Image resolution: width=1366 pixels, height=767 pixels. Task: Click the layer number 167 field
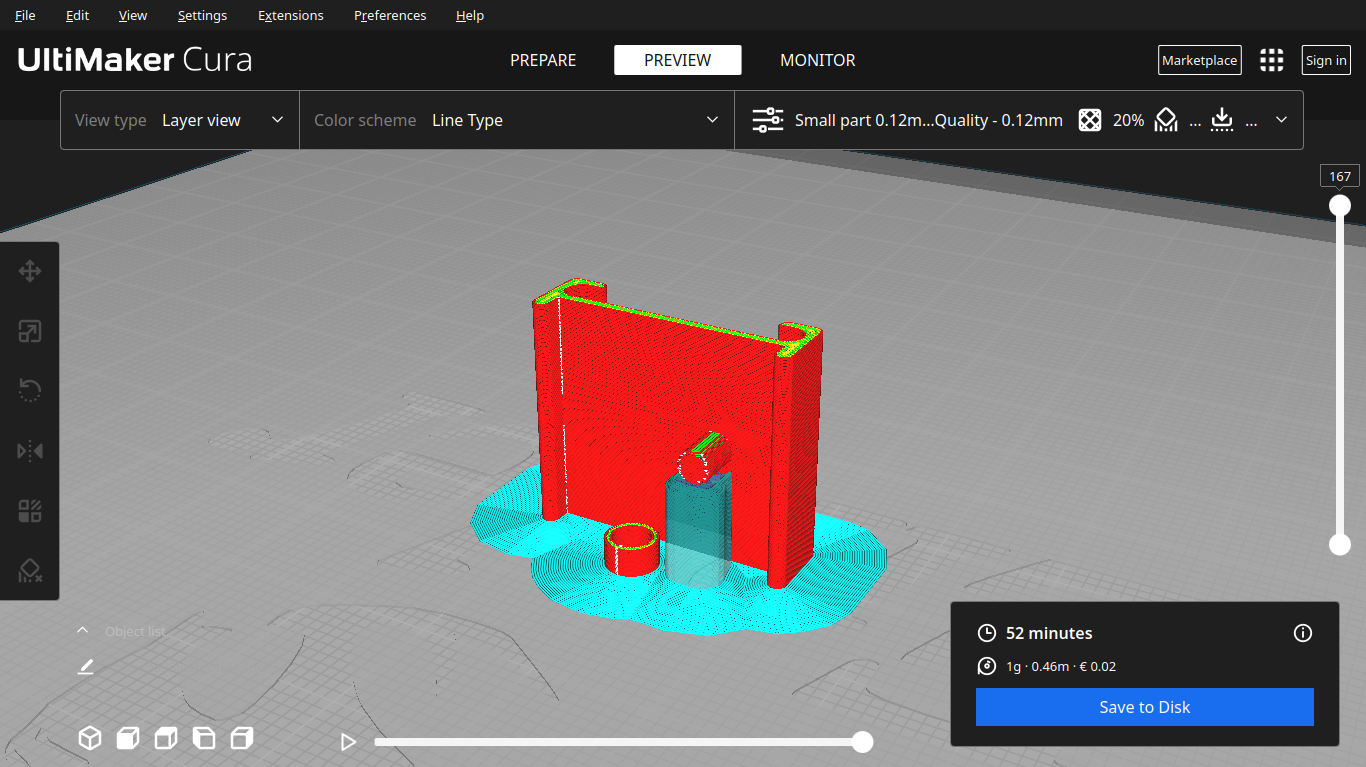(1340, 176)
